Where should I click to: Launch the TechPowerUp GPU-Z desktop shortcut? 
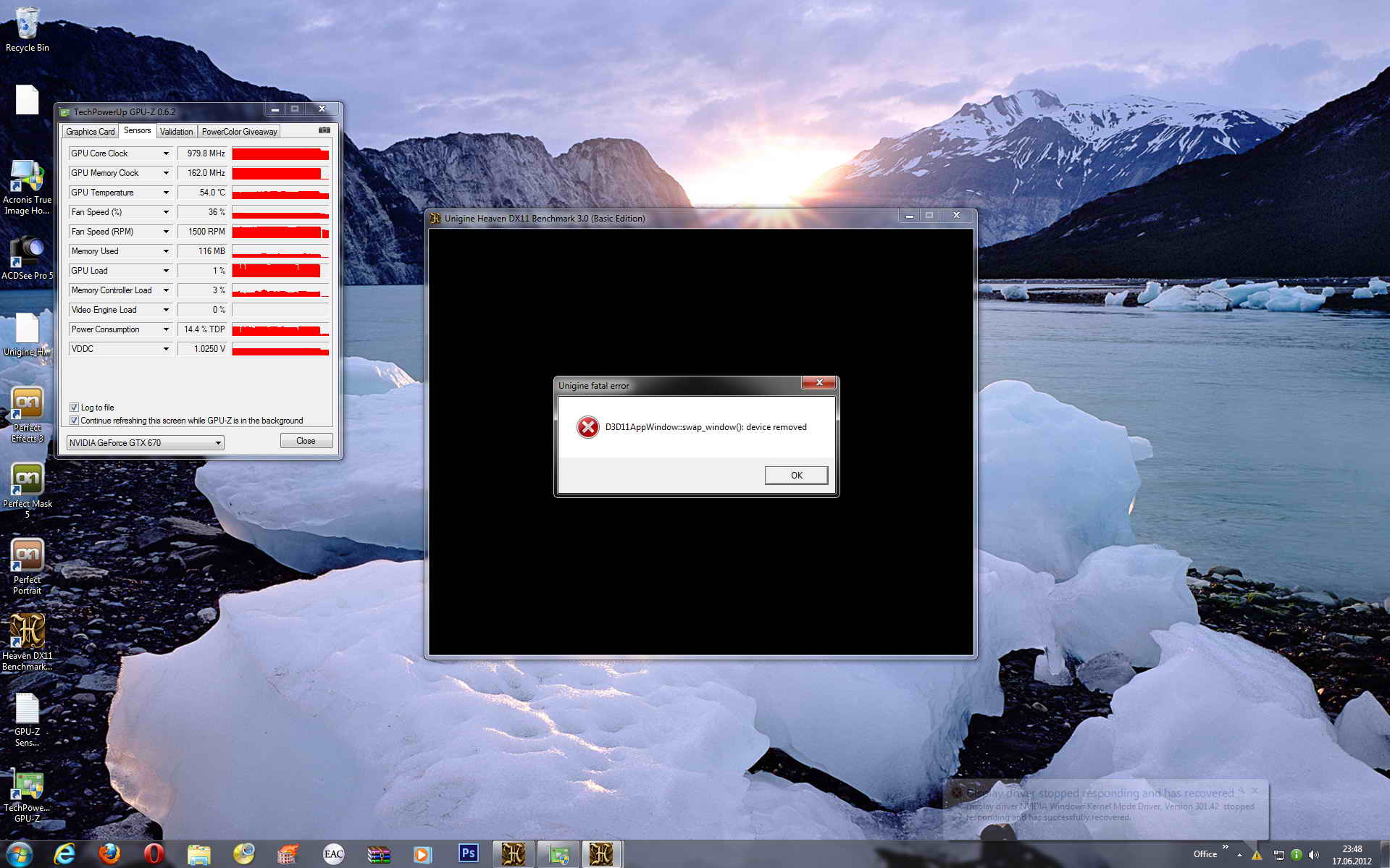(27, 796)
